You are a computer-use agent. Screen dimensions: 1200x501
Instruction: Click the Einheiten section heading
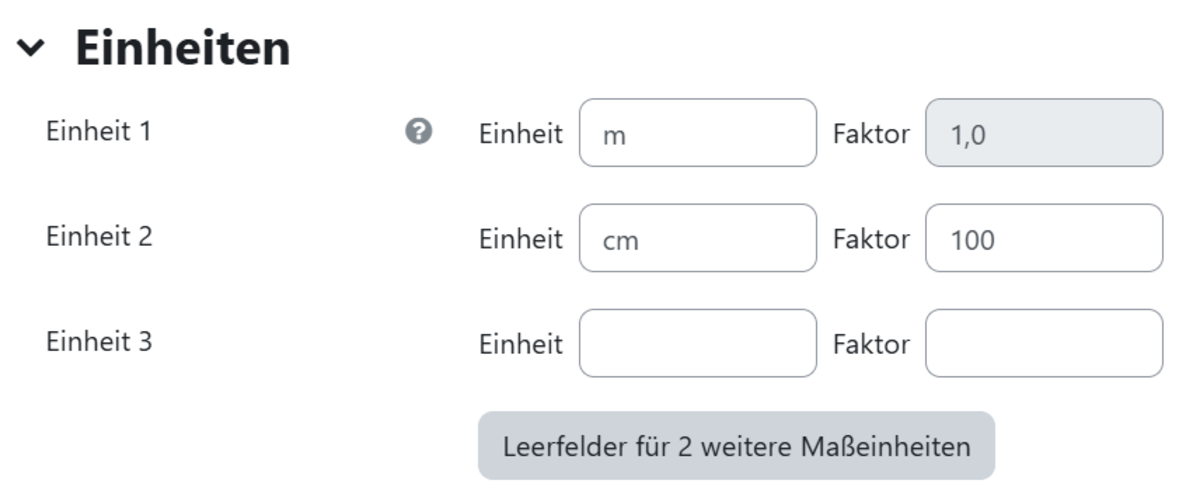183,48
